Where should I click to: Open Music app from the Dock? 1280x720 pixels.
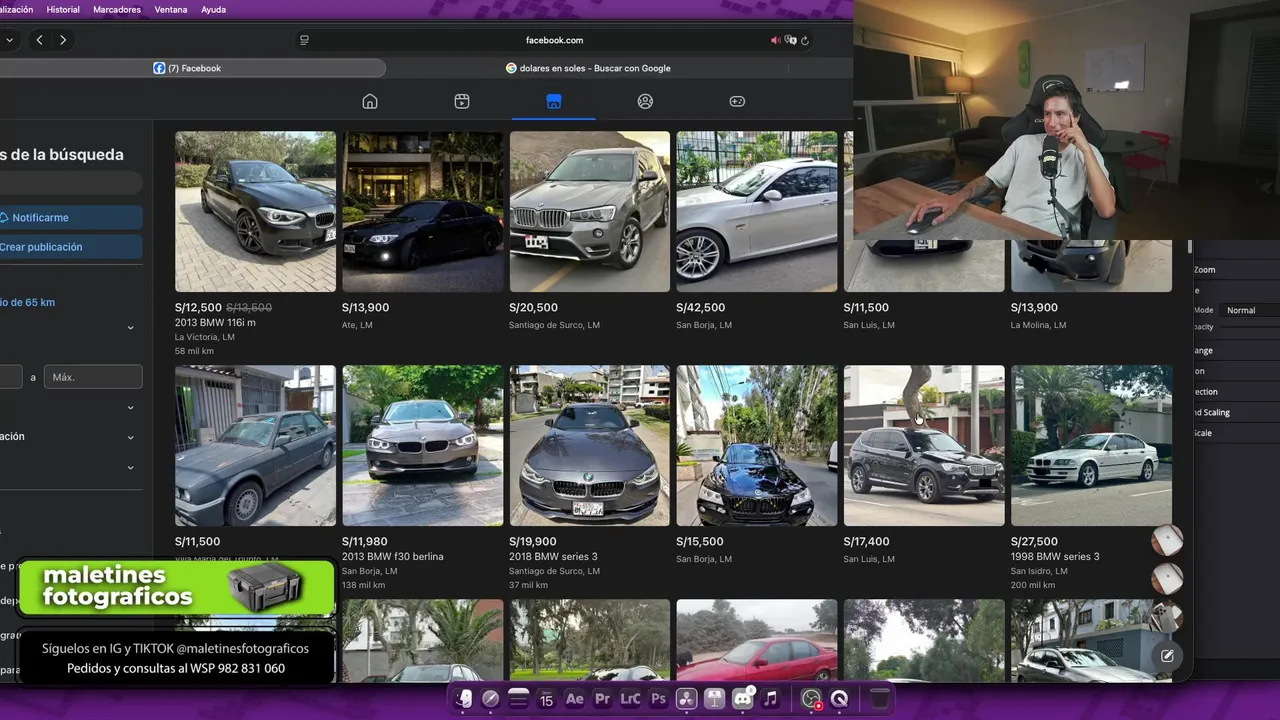(x=771, y=699)
